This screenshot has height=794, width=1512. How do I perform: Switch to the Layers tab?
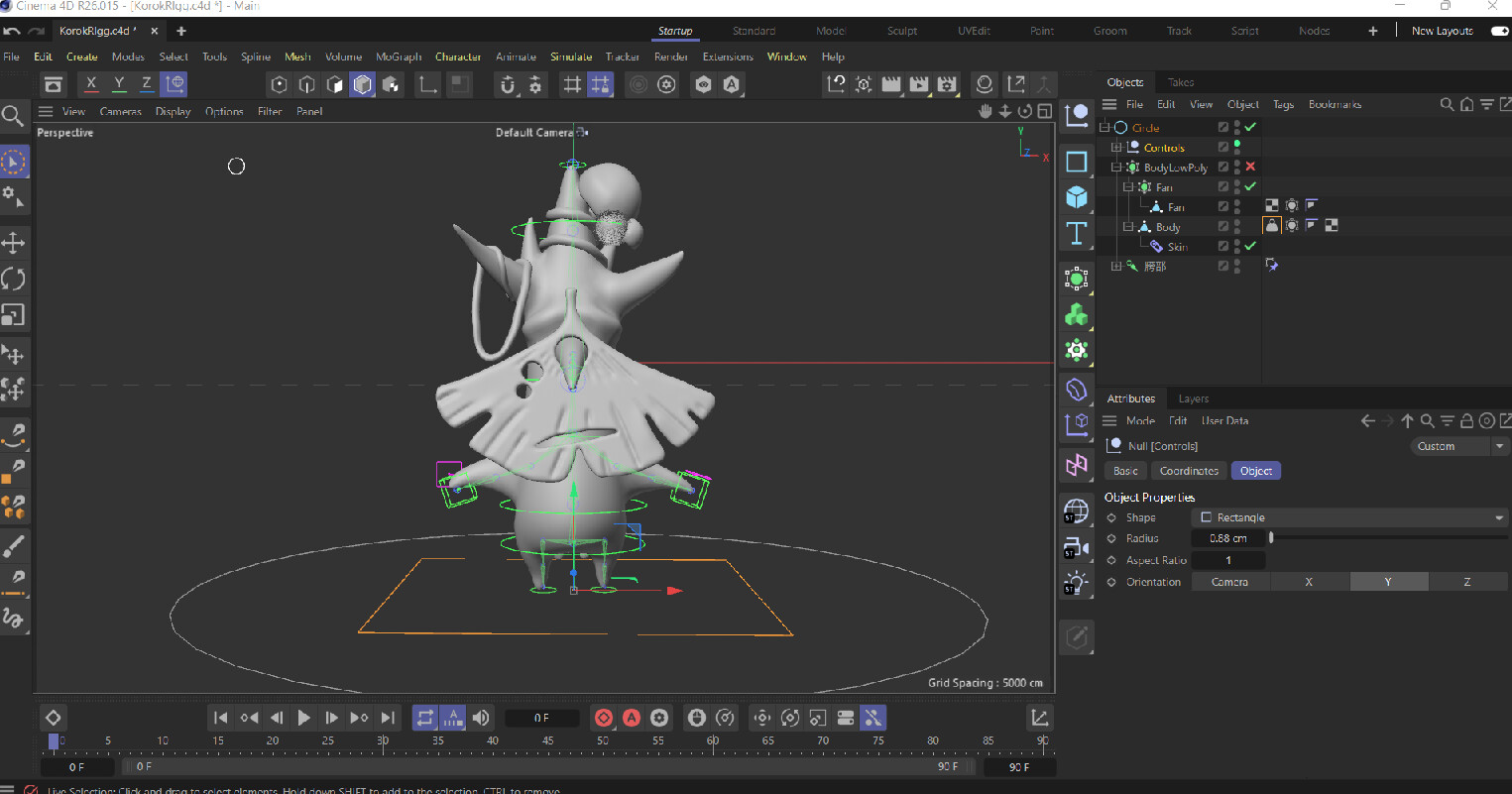coord(1194,398)
